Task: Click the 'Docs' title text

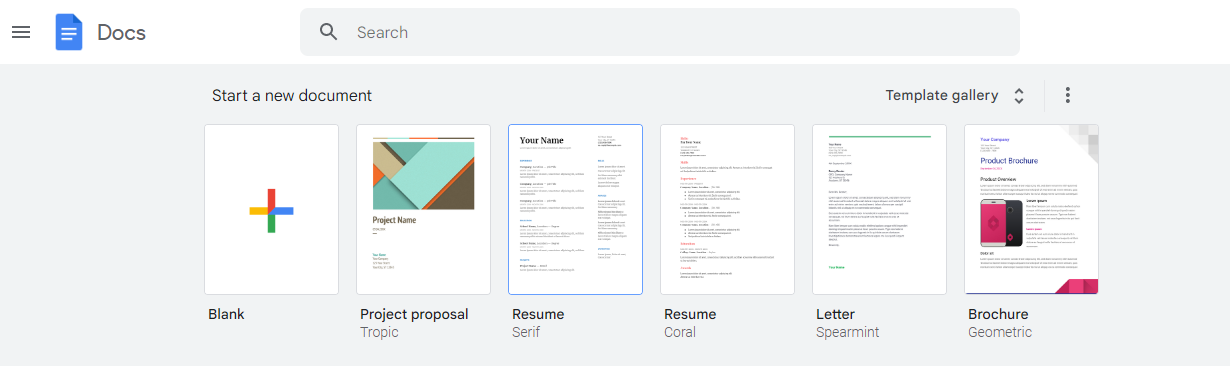Action: point(121,32)
